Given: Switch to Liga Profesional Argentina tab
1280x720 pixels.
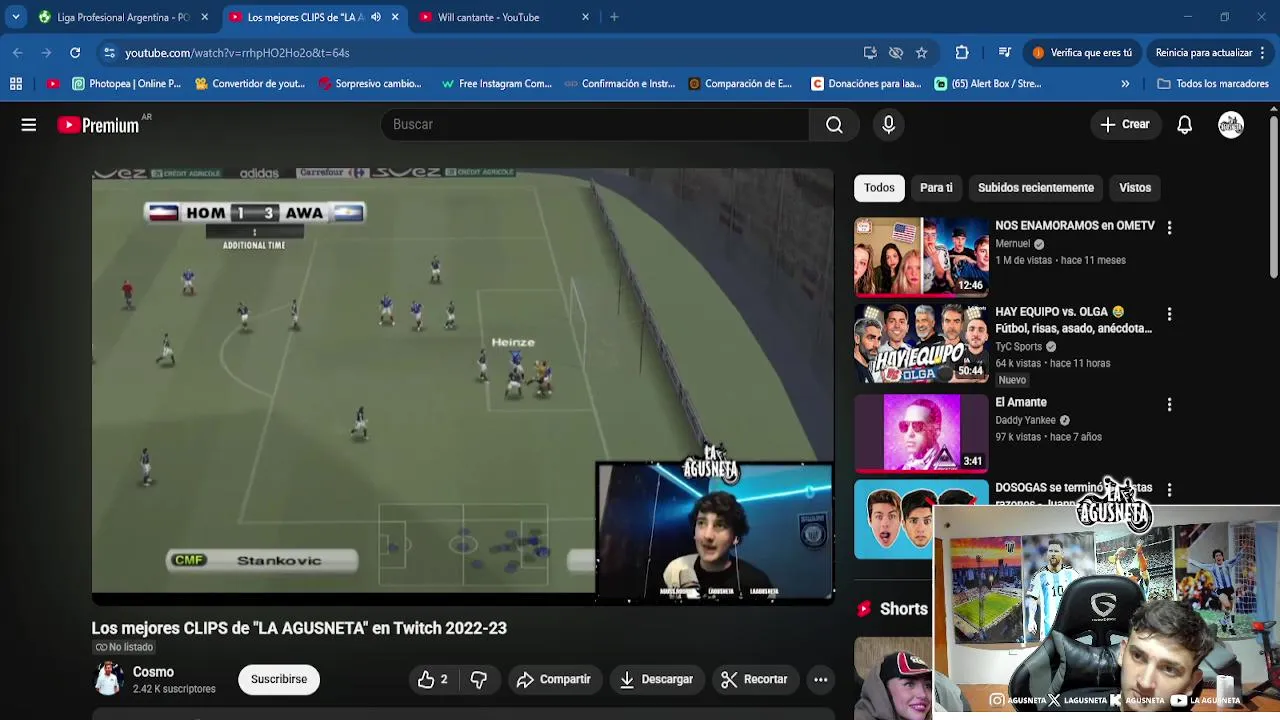Looking at the screenshot, I should click(124, 17).
